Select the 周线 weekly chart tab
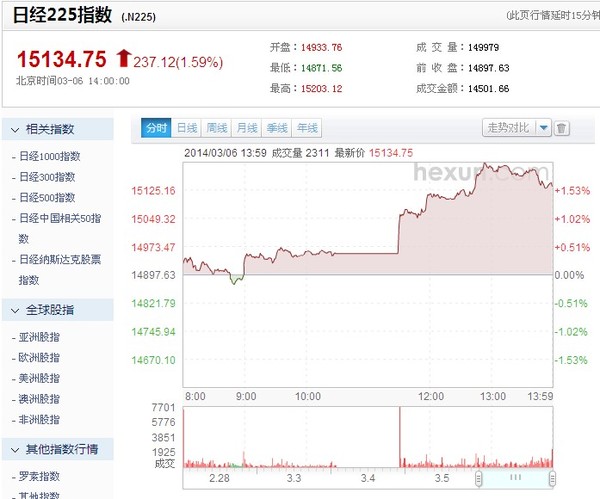Viewport: 600px width, 499px height. click(x=217, y=128)
